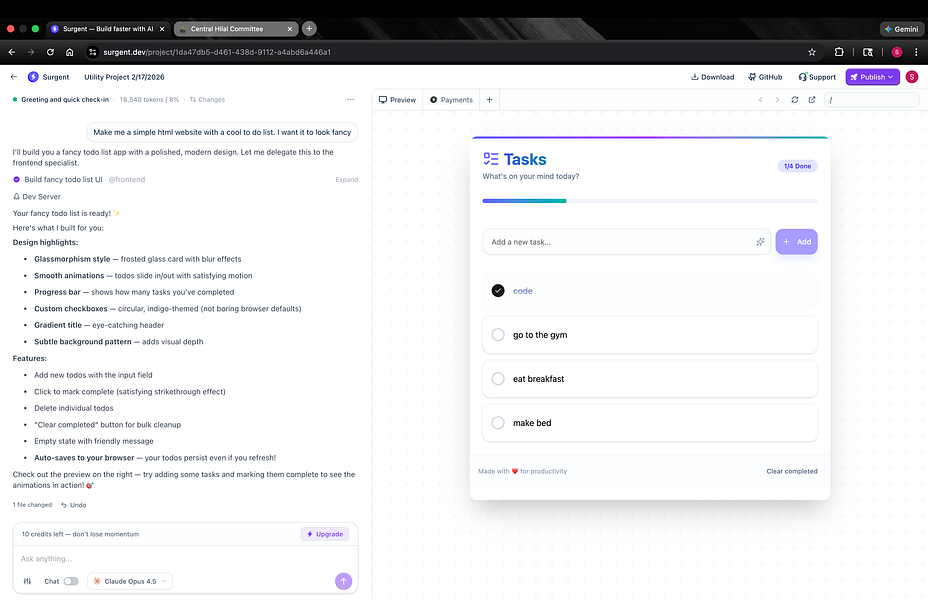
Task: Click the Surgent back arrow in header
Action: pos(14,77)
